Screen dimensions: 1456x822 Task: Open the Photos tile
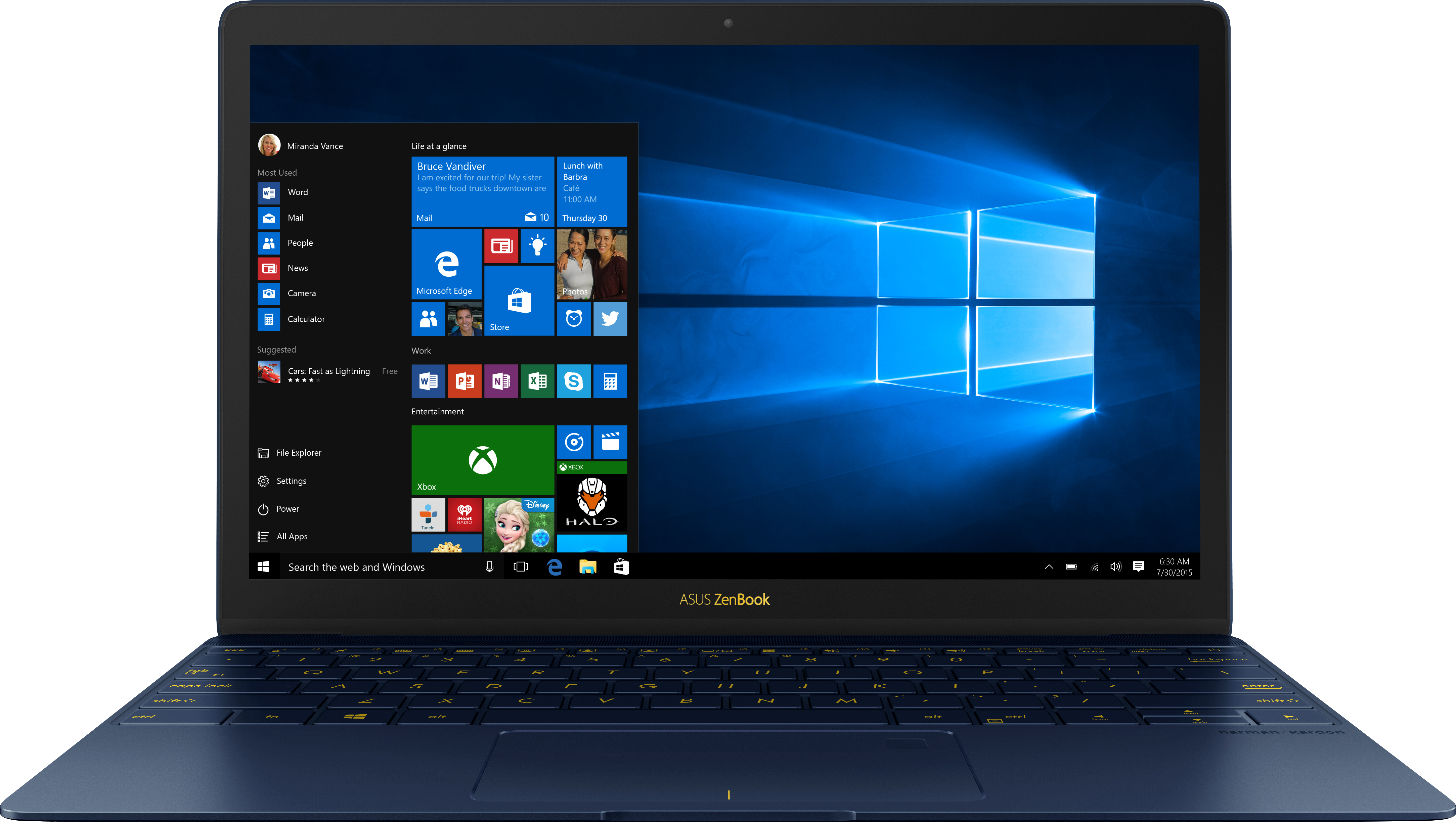(x=592, y=264)
